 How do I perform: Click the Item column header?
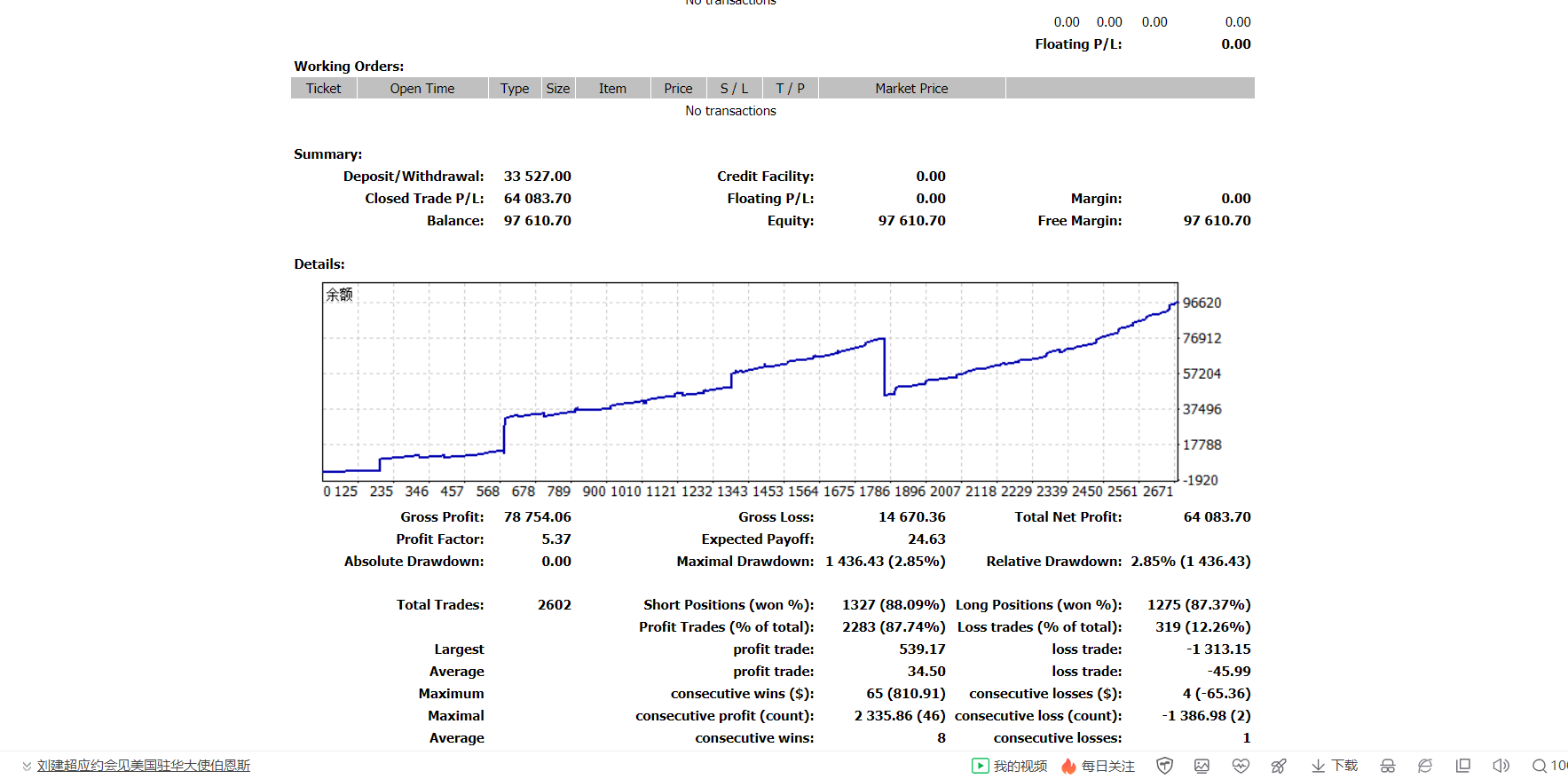(612, 88)
